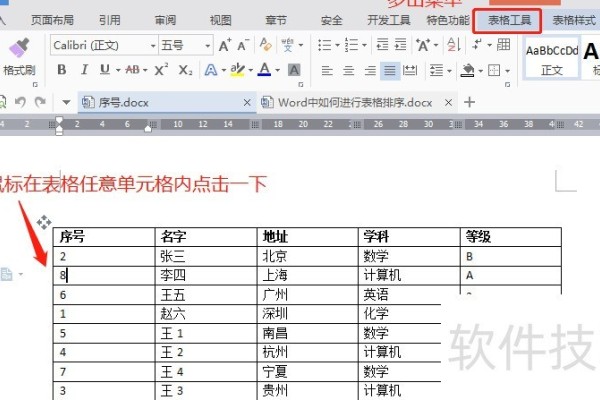
Task: Open the 页面布局 ribbon tab
Action: click(x=52, y=20)
